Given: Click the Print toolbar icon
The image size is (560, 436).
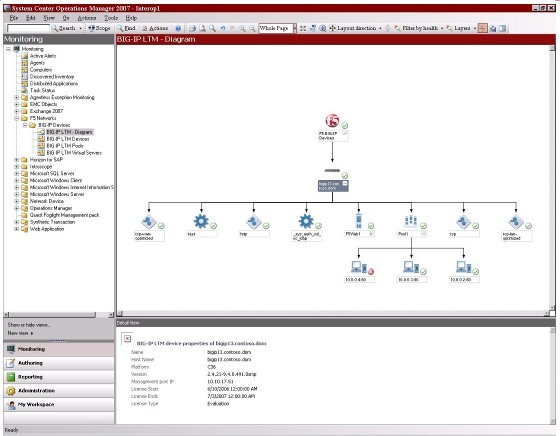Looking at the screenshot, I should 192,28.
